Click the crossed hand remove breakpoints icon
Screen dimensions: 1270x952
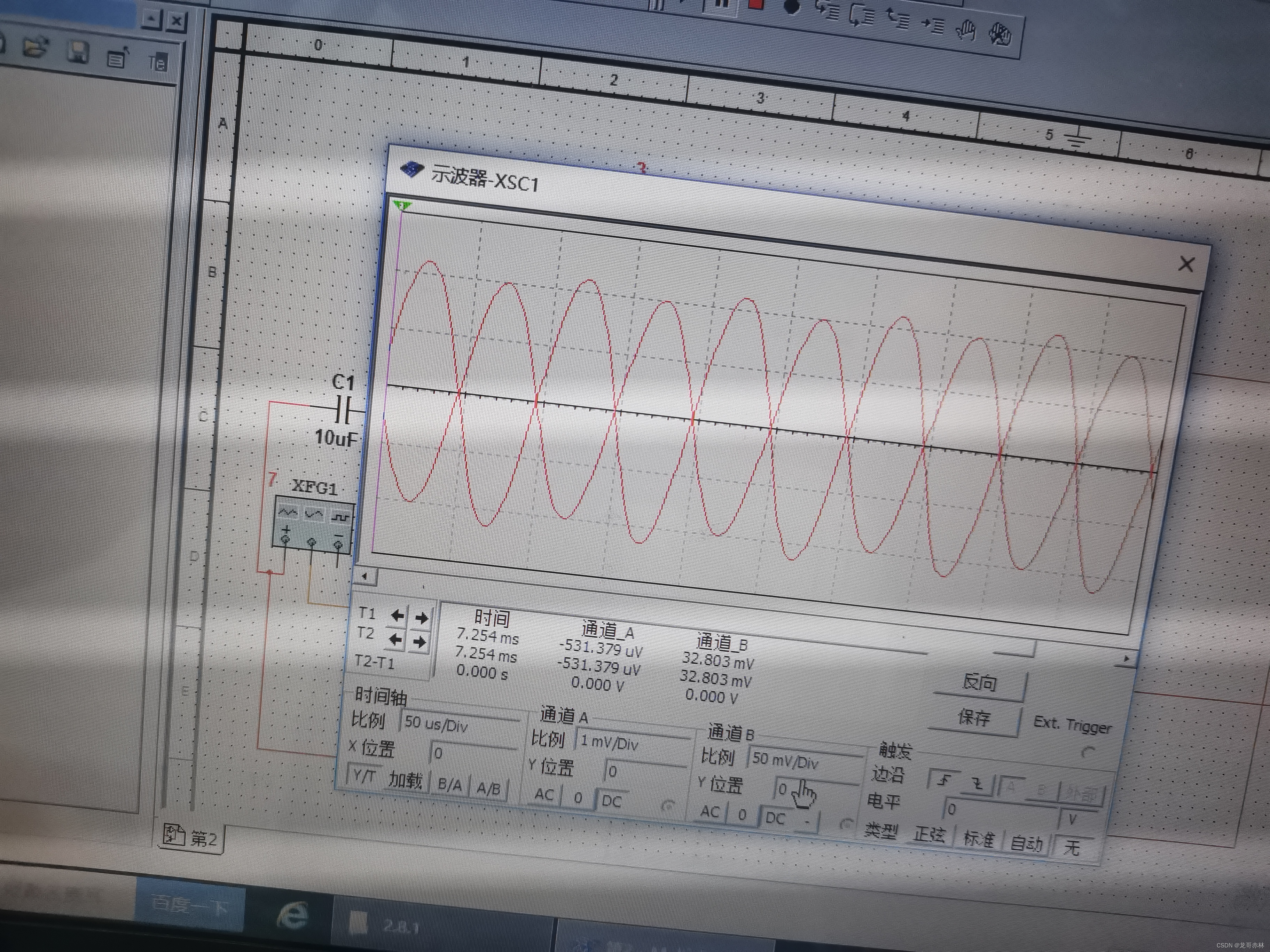999,34
